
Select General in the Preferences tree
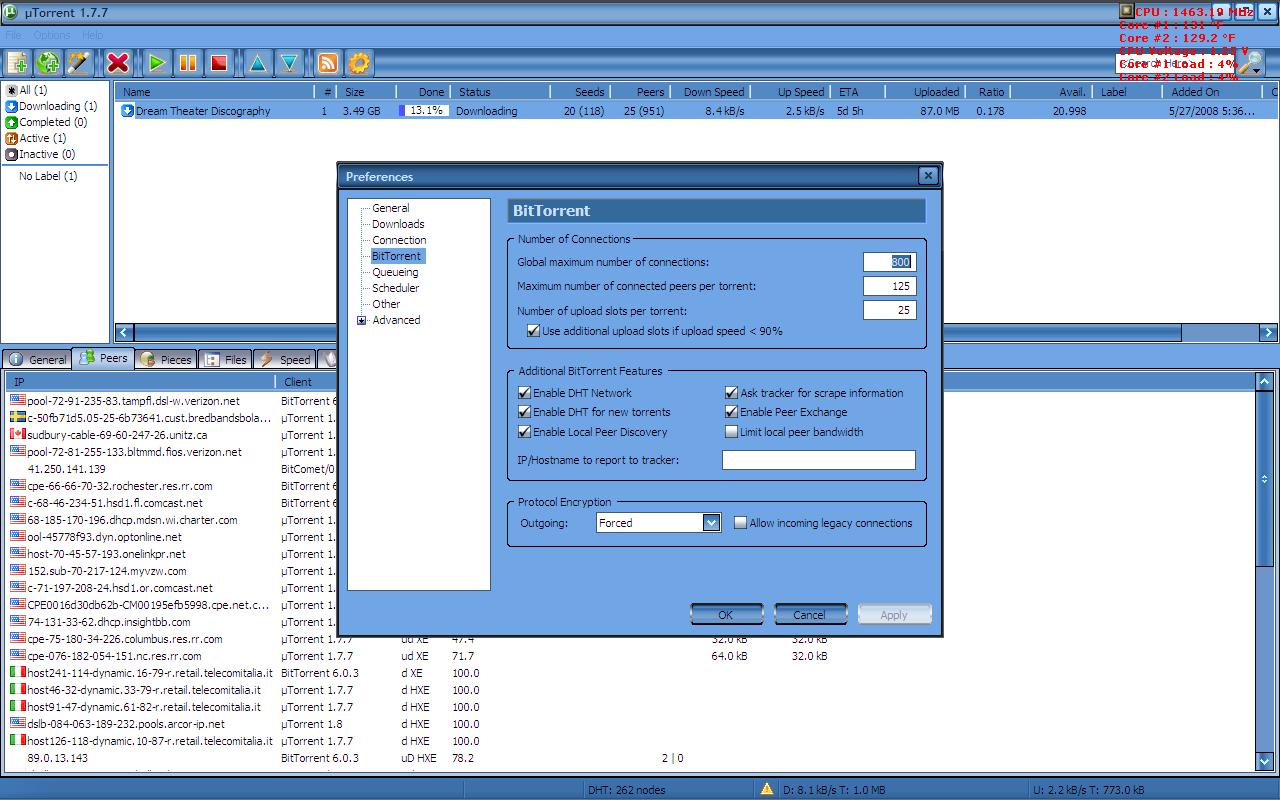[390, 208]
